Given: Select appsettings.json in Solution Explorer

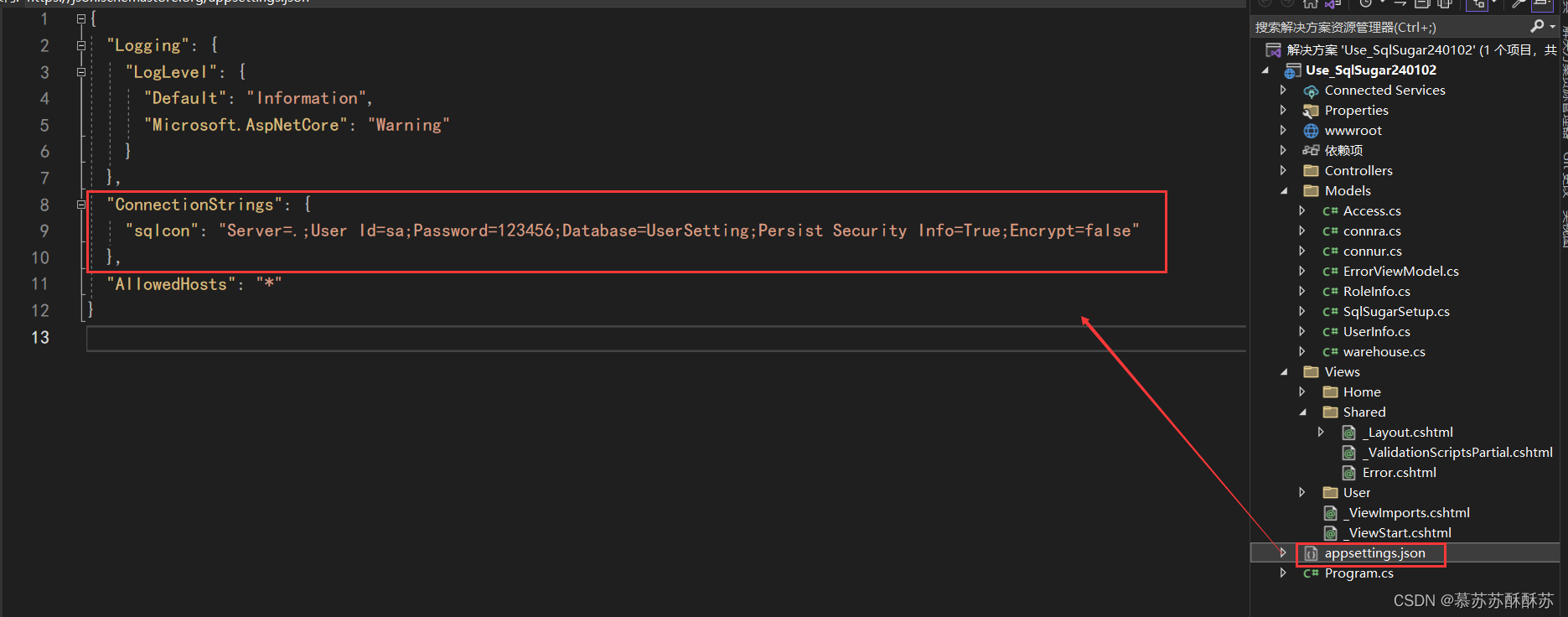Looking at the screenshot, I should pyautogui.click(x=1374, y=553).
